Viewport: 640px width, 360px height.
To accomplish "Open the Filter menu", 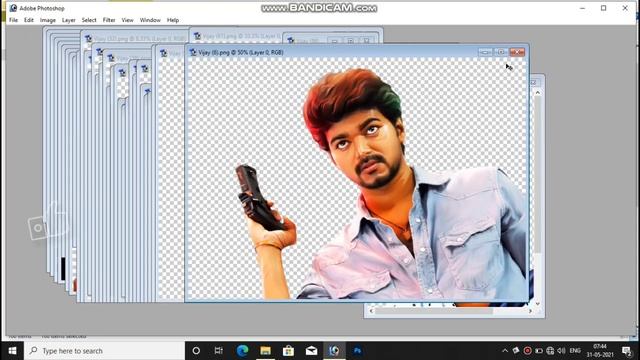I will click(x=109, y=20).
